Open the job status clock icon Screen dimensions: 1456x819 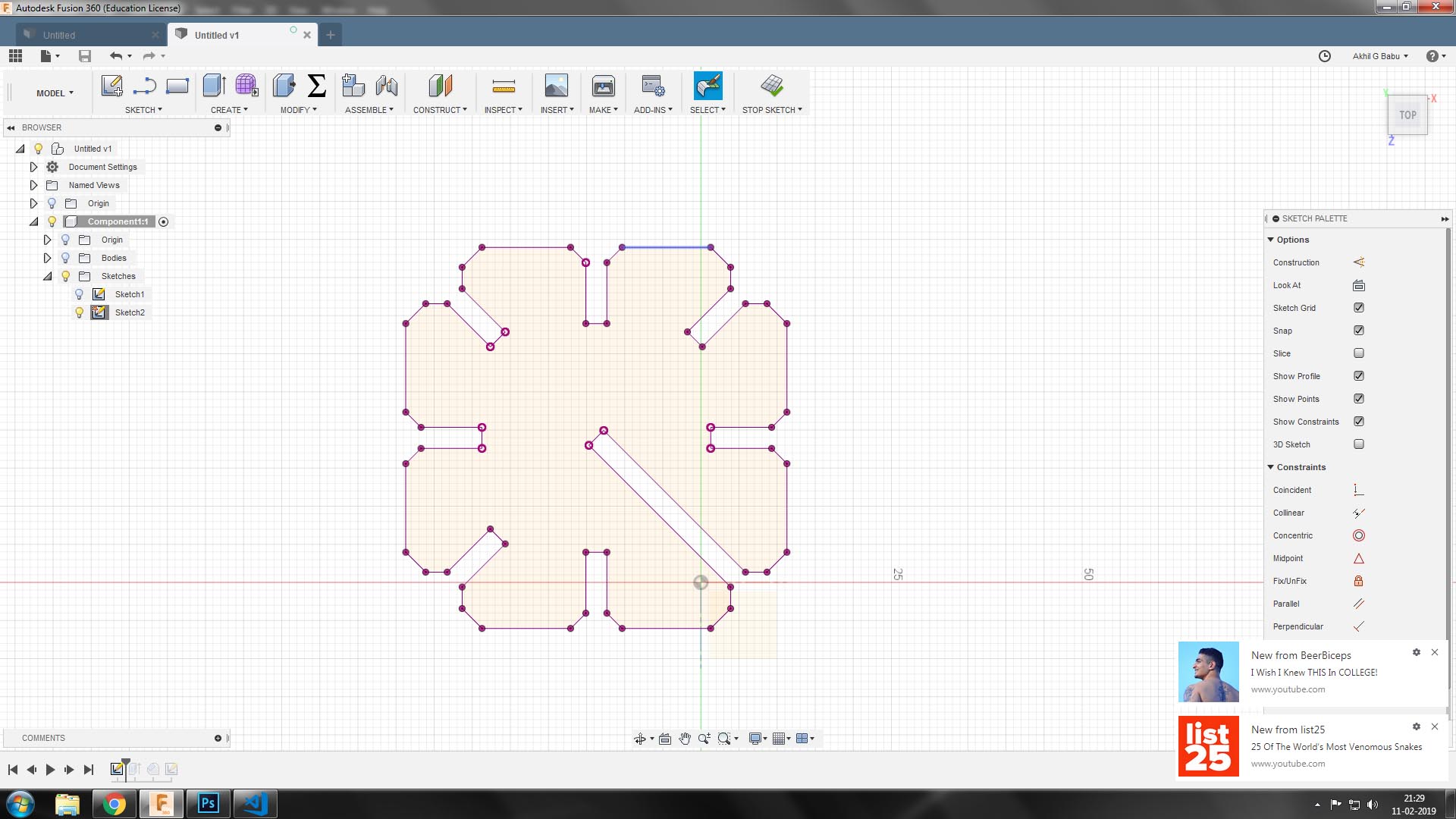[x=1324, y=56]
